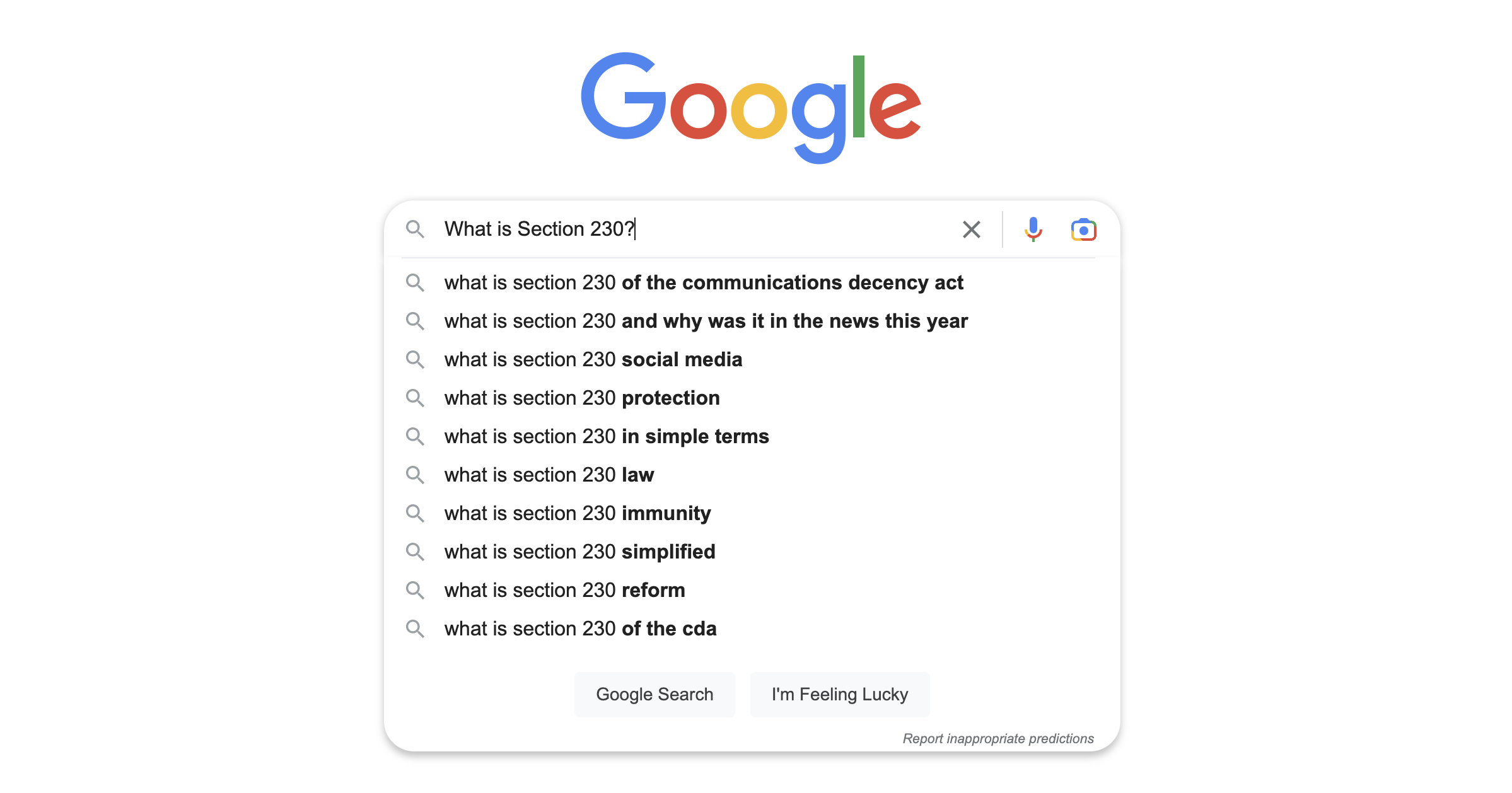The height and width of the screenshot is (793, 1512).
Task: Click magnifier icon beside 'law' suggestion
Action: [415, 475]
